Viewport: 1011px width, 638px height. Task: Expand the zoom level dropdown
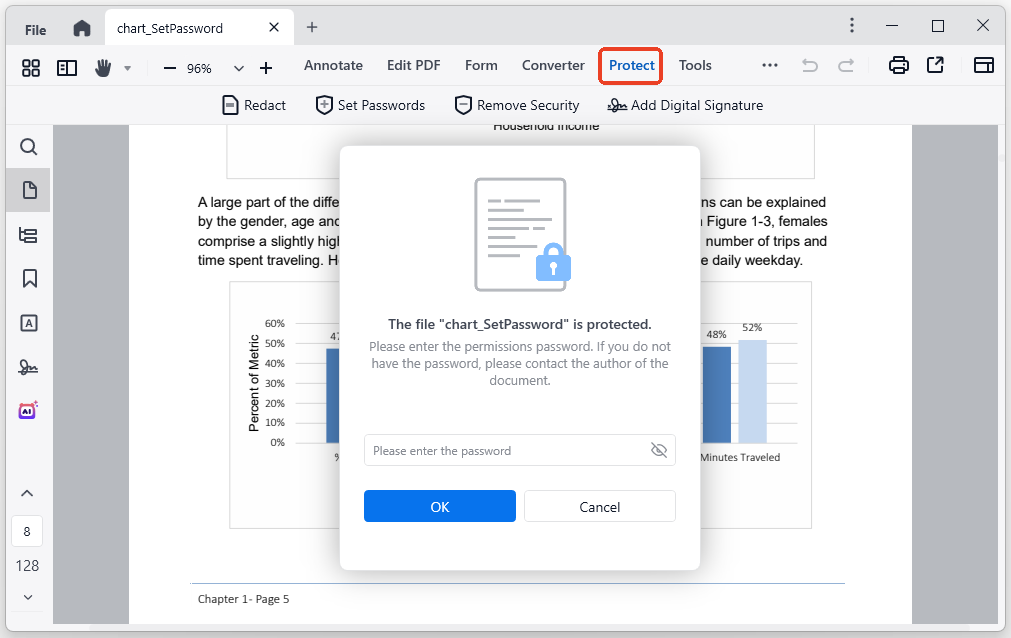[238, 68]
